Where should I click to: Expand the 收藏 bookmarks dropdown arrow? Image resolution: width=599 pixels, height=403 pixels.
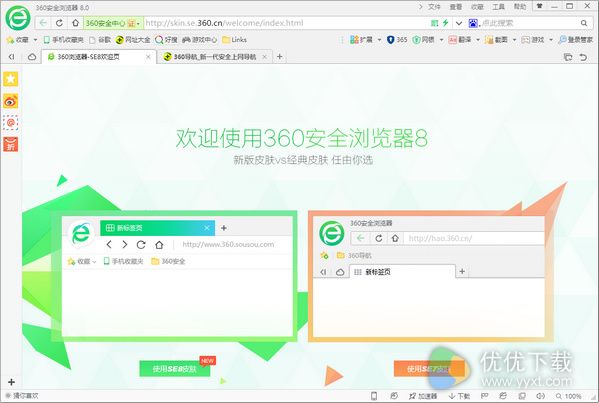pos(35,40)
